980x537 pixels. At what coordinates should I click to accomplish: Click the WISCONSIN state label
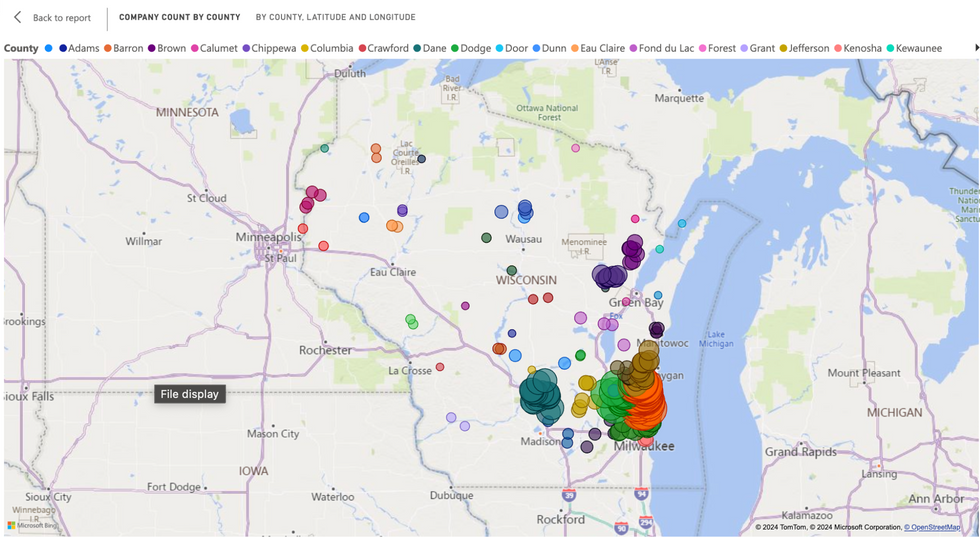(526, 281)
